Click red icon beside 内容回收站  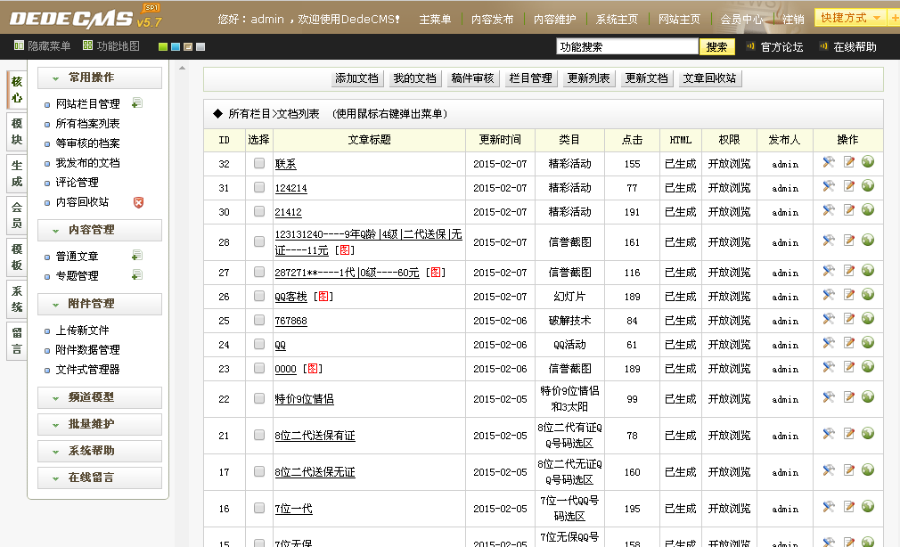(x=138, y=202)
